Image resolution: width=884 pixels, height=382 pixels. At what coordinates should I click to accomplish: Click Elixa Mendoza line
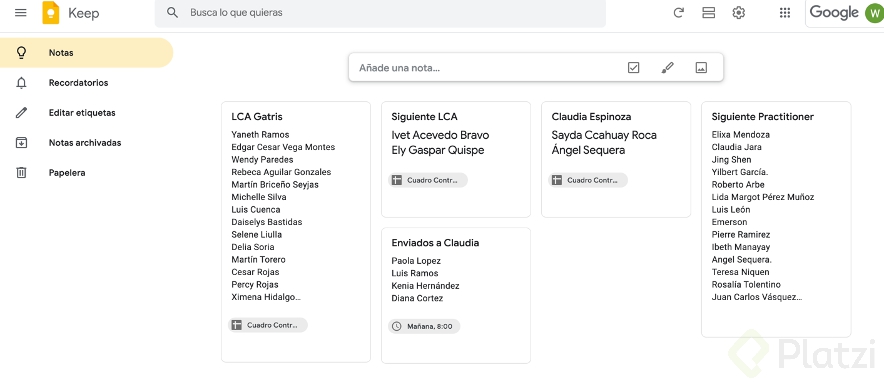click(740, 135)
